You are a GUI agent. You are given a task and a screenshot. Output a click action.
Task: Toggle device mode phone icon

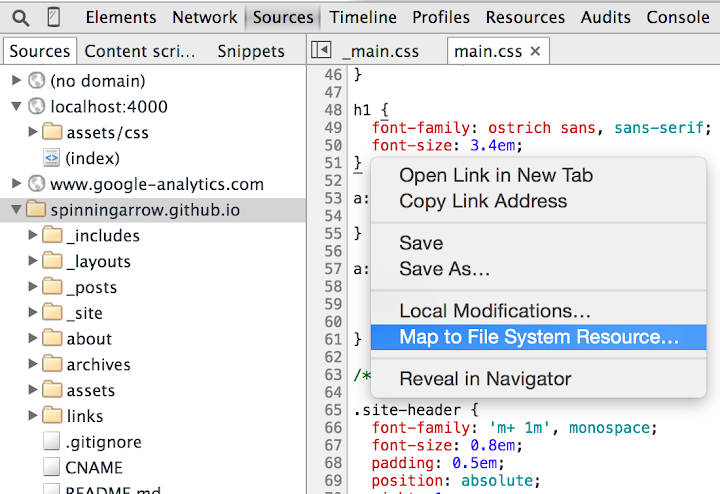pos(54,17)
